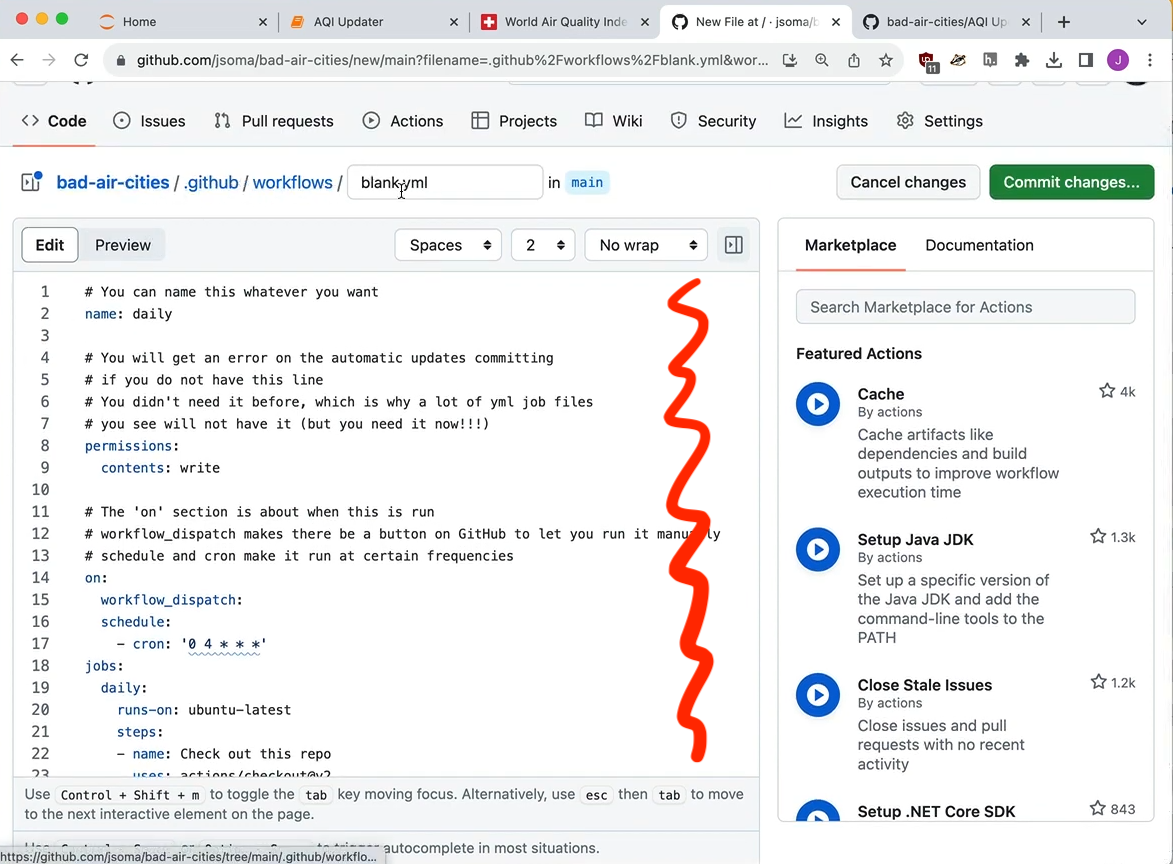This screenshot has width=1173, height=864.
Task: Open the workflows folder breadcrumb
Action: click(293, 183)
